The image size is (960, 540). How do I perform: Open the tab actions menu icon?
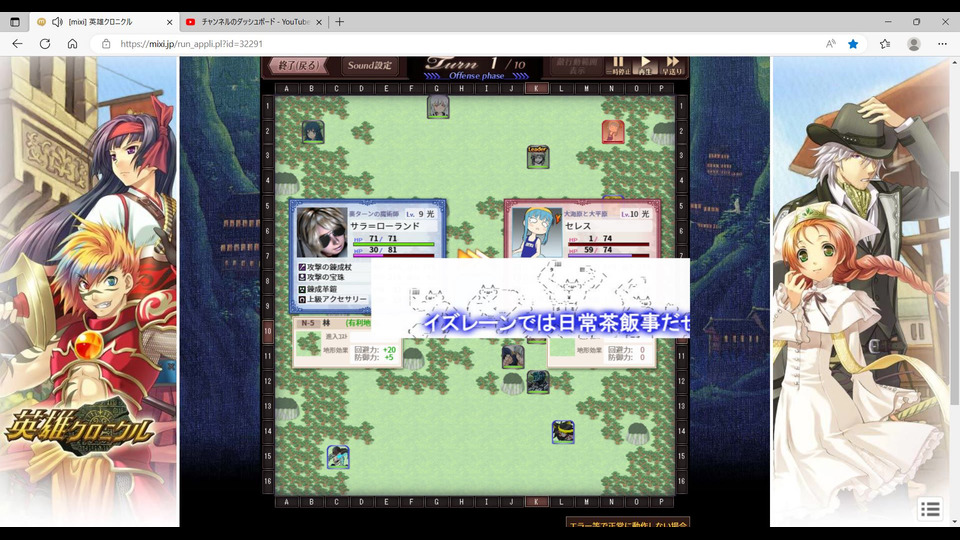click(x=15, y=22)
